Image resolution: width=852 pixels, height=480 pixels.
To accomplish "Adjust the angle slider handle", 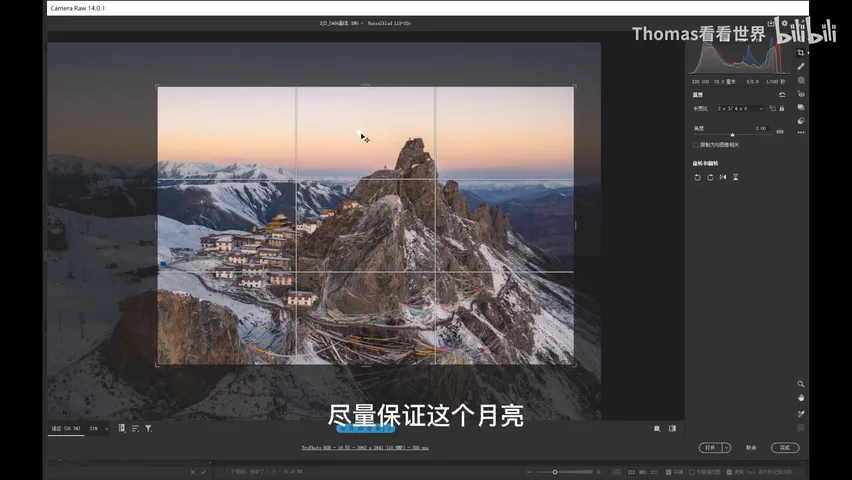I will (x=732, y=134).
